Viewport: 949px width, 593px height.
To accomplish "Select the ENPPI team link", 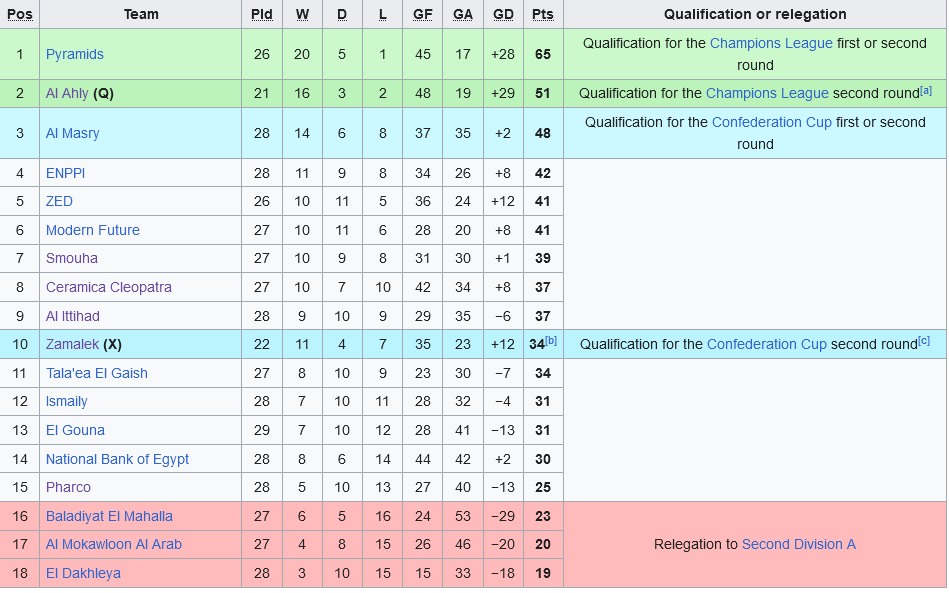I will point(66,173).
